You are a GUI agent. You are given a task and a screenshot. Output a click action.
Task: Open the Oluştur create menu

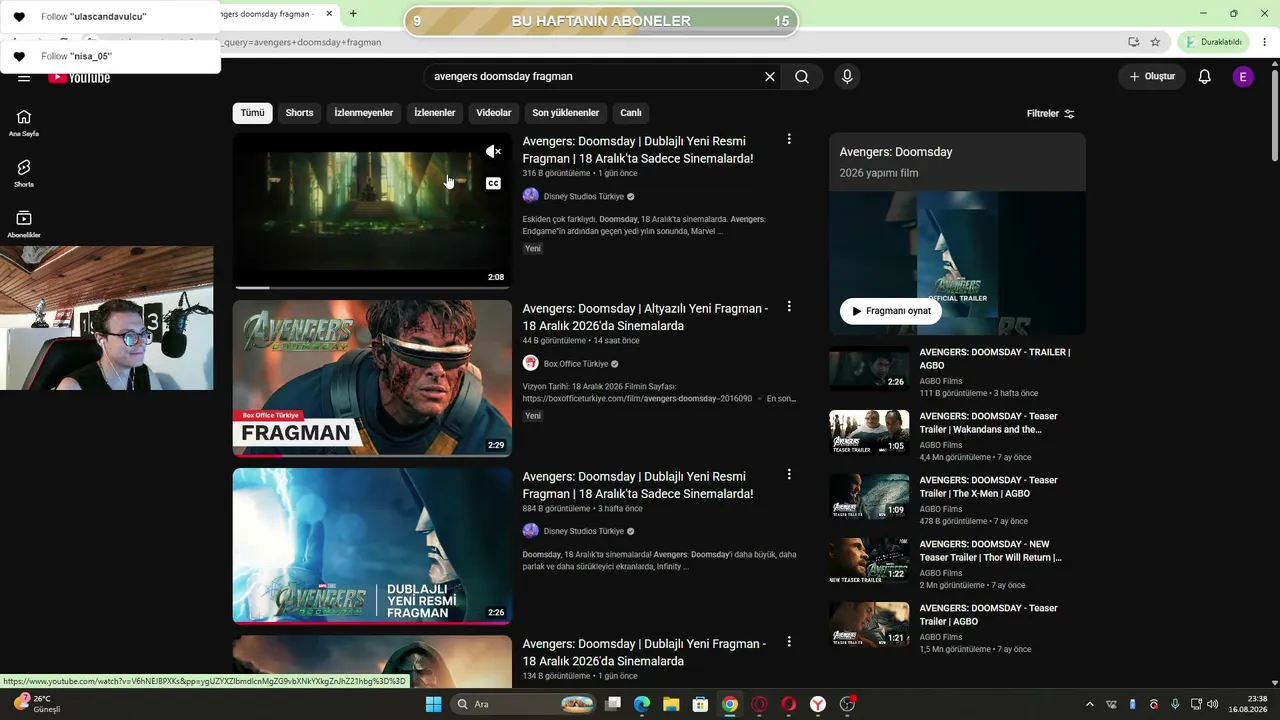tap(1152, 77)
